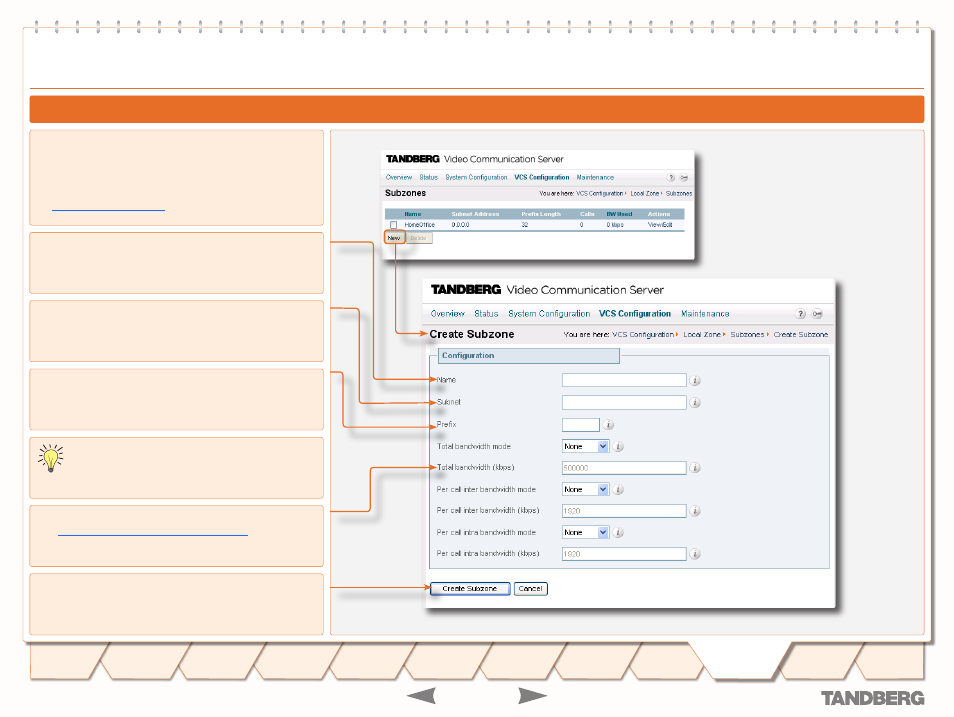954x717 pixels.
Task: Open help icon in Create Subzone window
Action: click(x=801, y=314)
